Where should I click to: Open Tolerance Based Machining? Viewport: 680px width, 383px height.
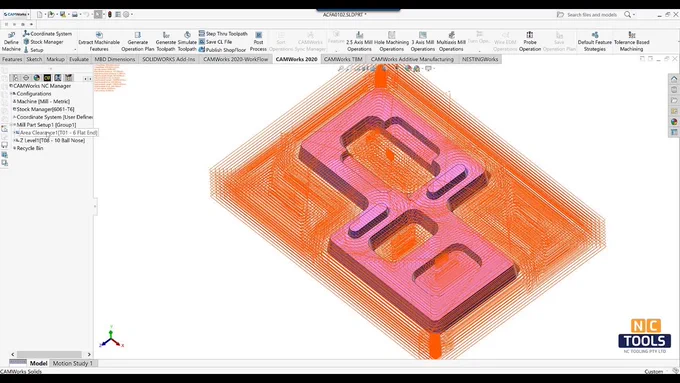(x=631, y=42)
